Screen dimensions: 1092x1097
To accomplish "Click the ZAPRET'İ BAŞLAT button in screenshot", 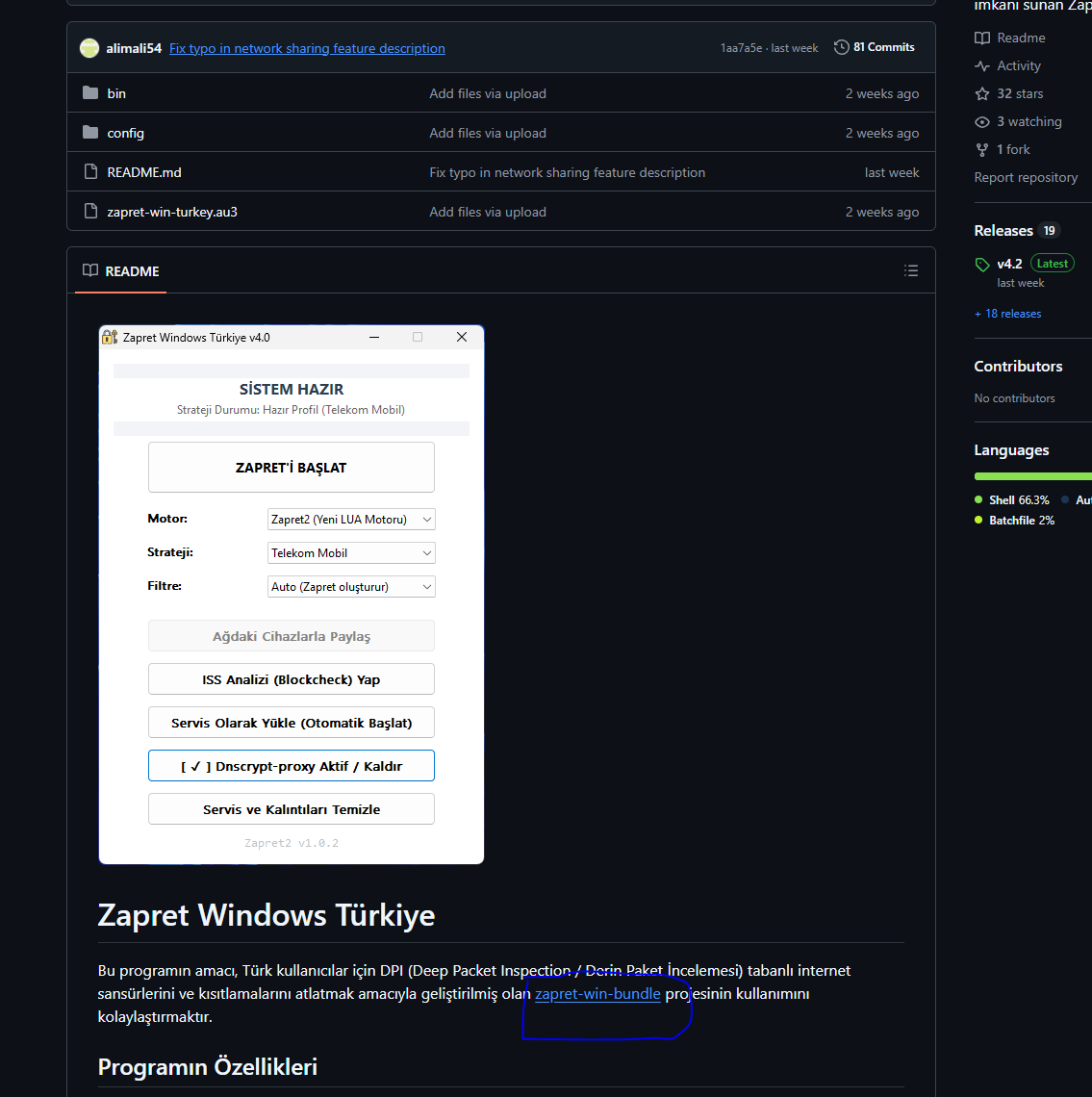I will tap(291, 468).
